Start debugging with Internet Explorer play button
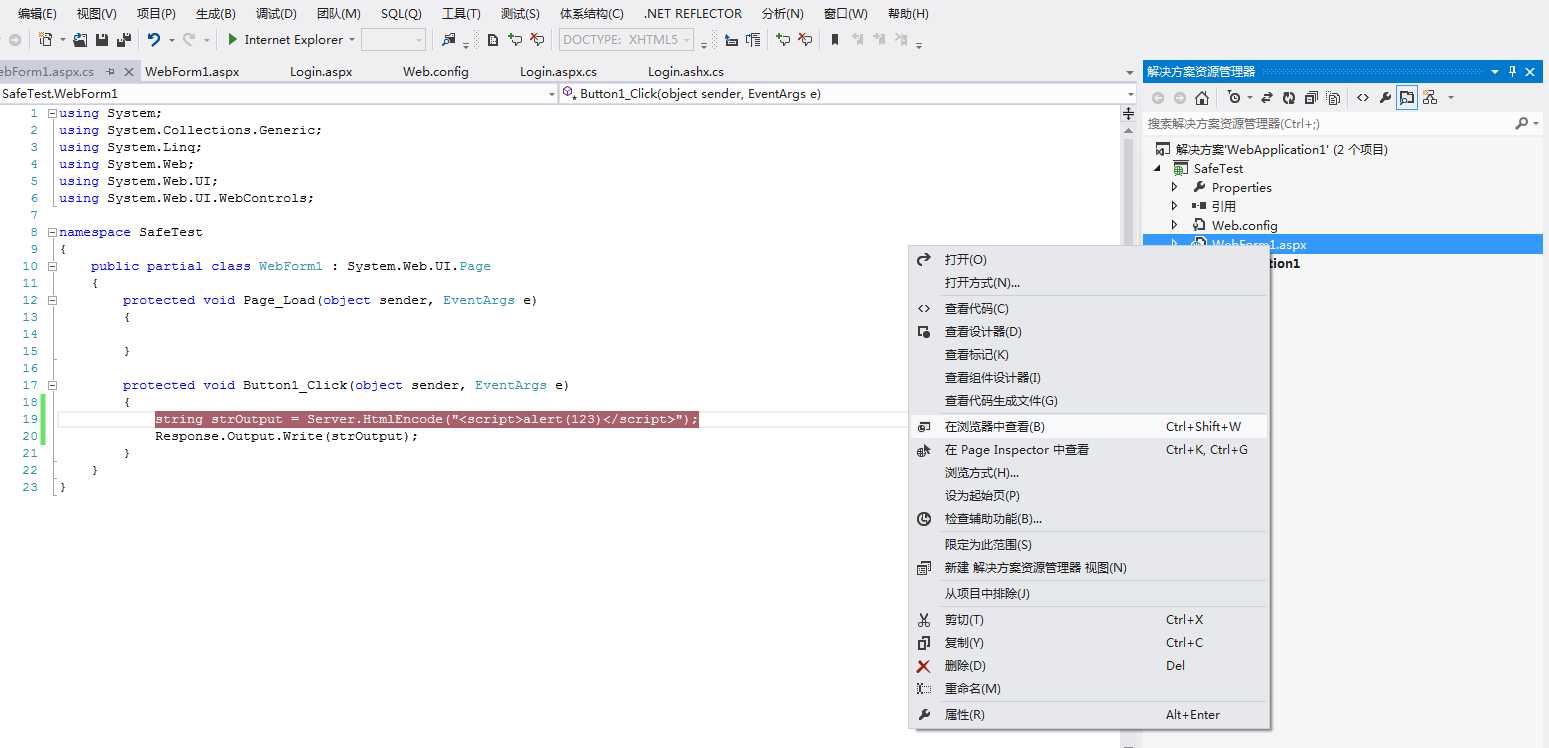The image size is (1549, 748). pos(232,40)
